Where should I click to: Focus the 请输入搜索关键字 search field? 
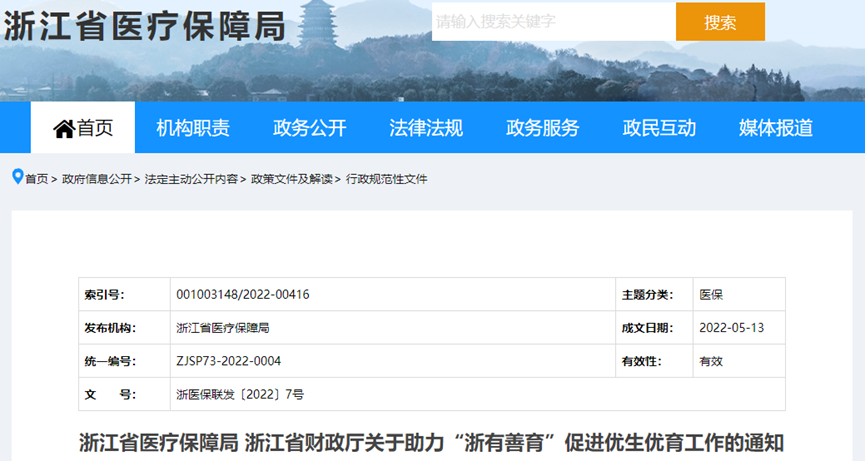(554, 22)
